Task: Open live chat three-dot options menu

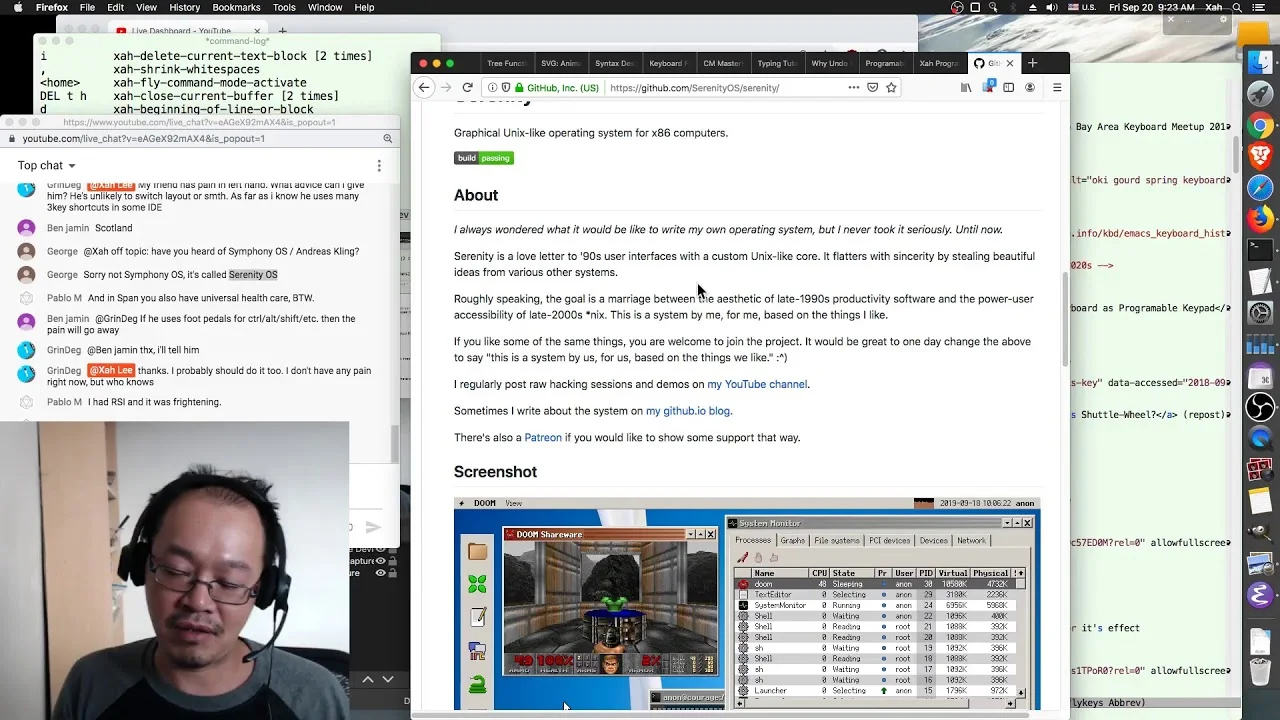Action: [x=379, y=166]
